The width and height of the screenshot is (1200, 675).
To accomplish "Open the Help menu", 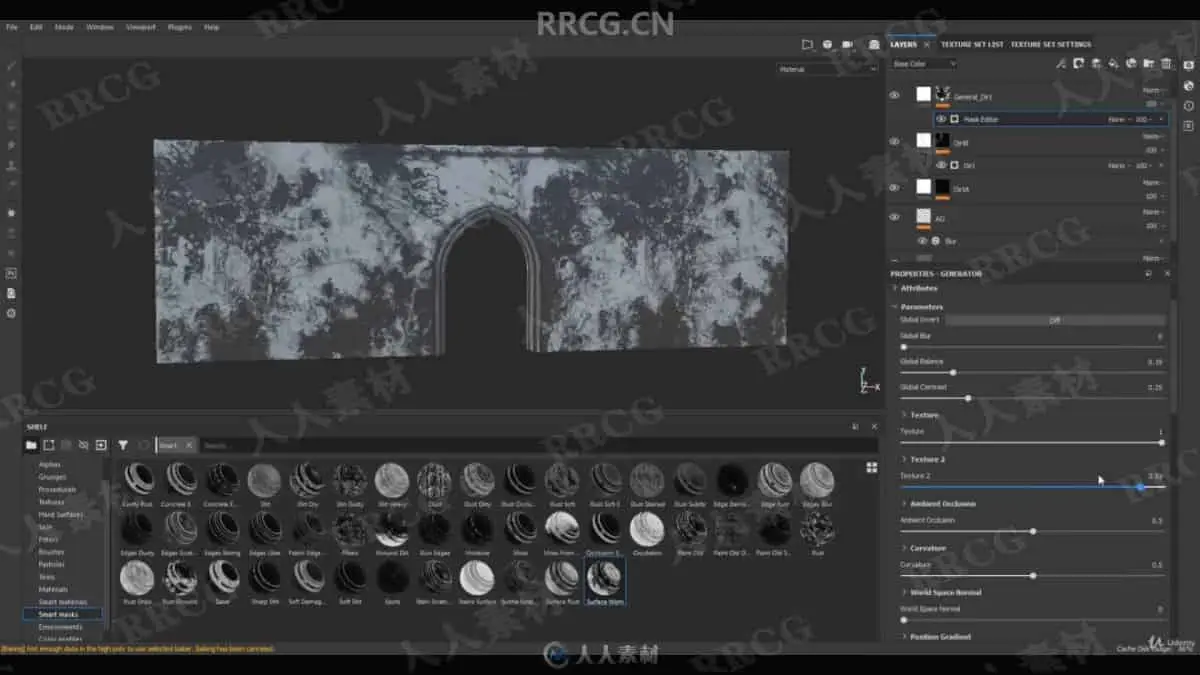I will (212, 27).
